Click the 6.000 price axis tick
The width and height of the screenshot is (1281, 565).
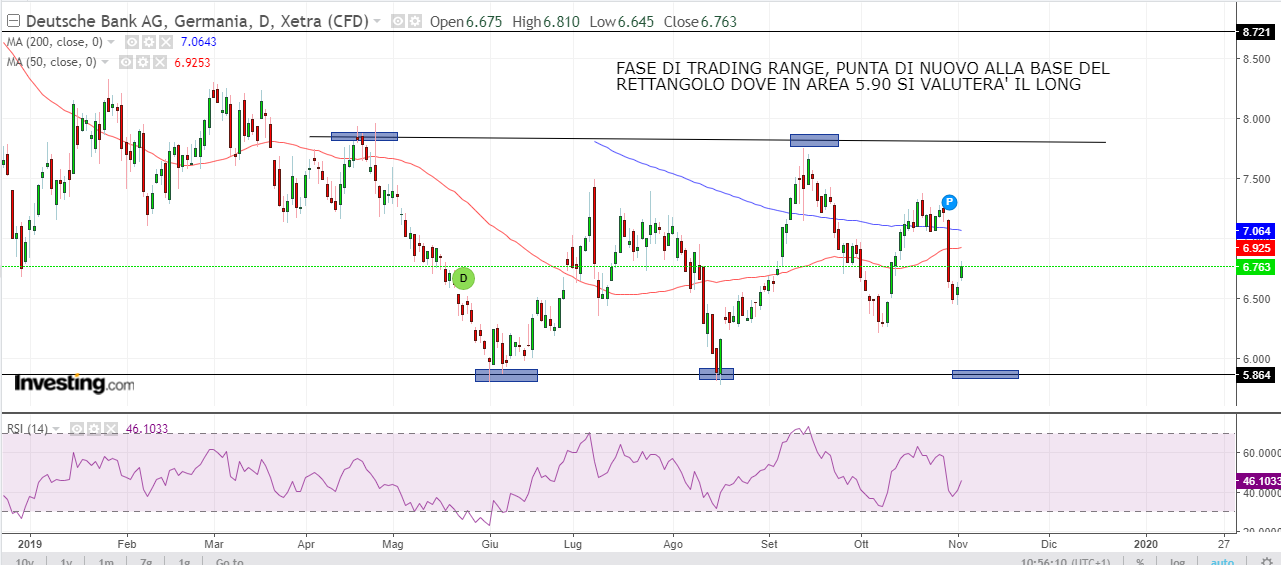pyautogui.click(x=1257, y=358)
